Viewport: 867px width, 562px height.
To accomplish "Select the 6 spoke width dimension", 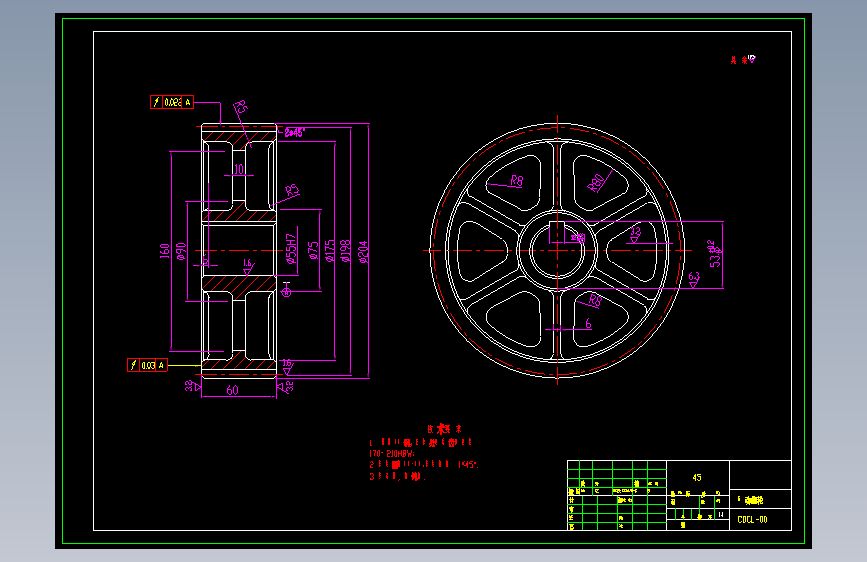I will 588,324.
